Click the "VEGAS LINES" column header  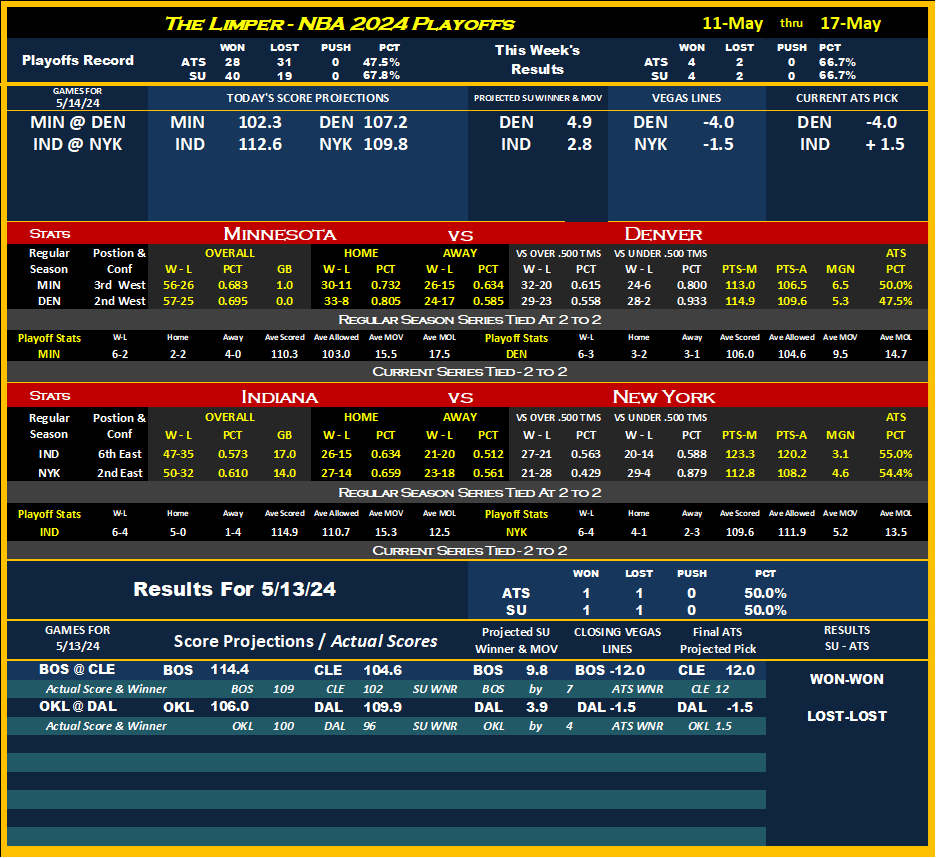point(686,99)
